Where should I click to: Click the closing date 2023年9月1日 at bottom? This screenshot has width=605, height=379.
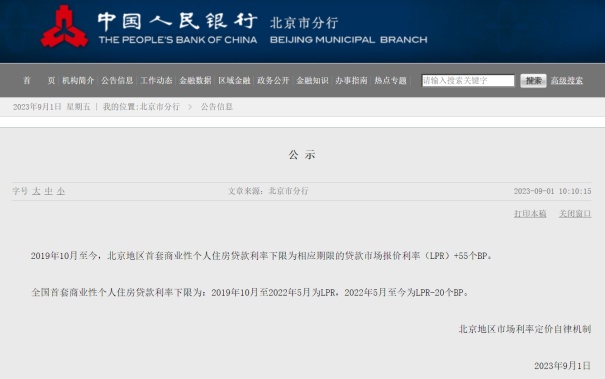click(563, 365)
